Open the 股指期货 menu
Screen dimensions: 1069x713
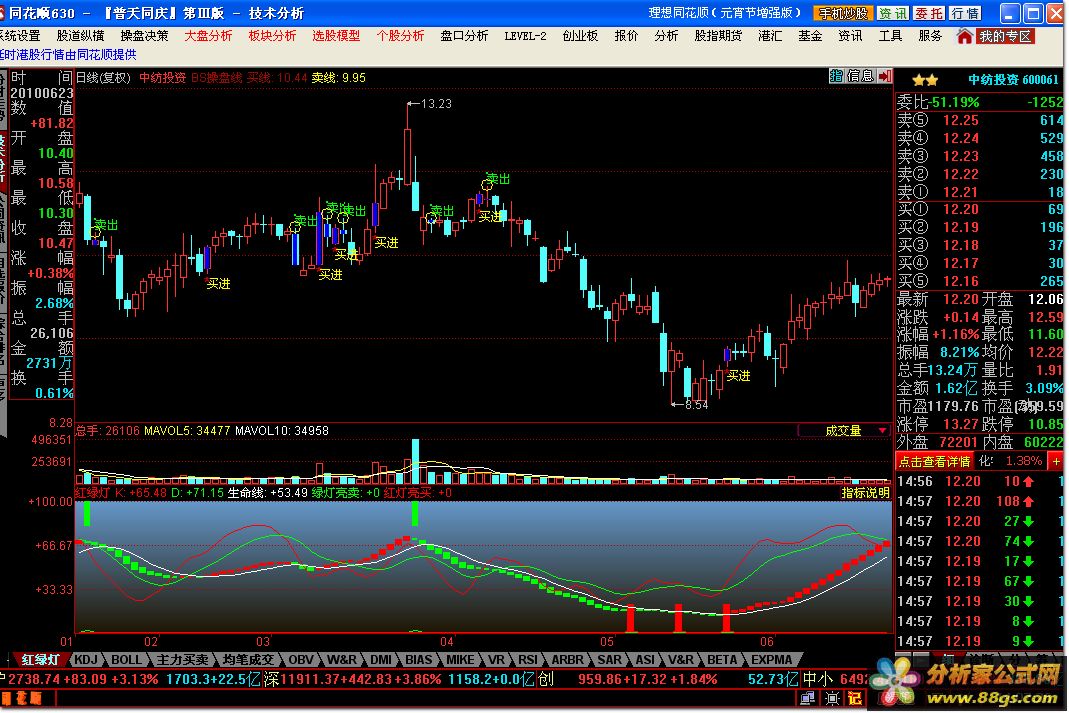(718, 36)
